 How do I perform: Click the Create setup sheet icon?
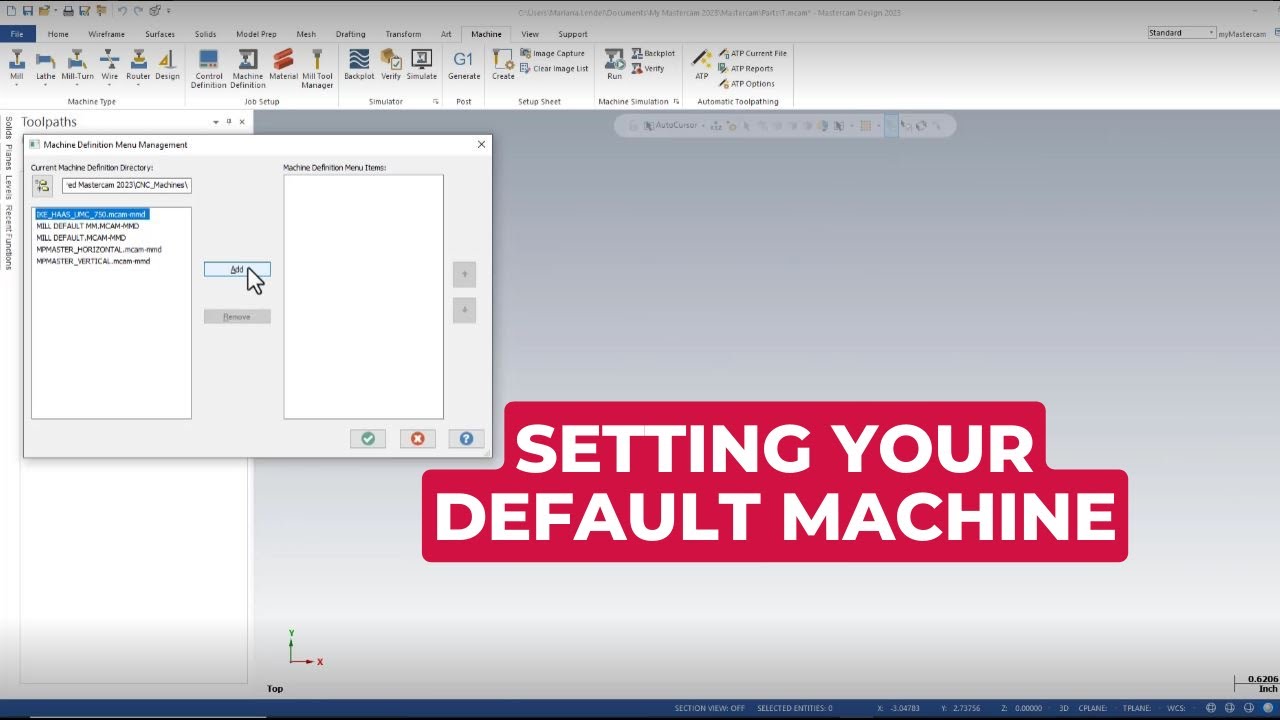pyautogui.click(x=503, y=64)
